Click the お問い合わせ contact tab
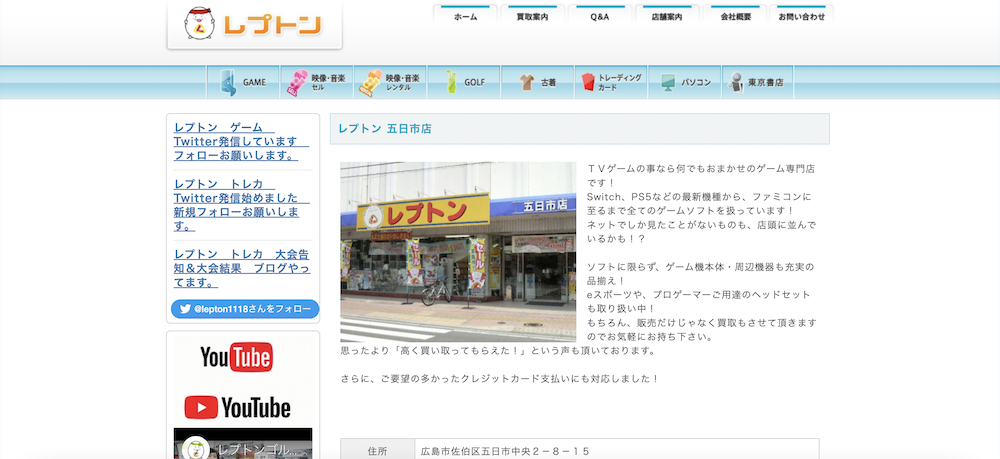The image size is (1000, 459). (801, 17)
